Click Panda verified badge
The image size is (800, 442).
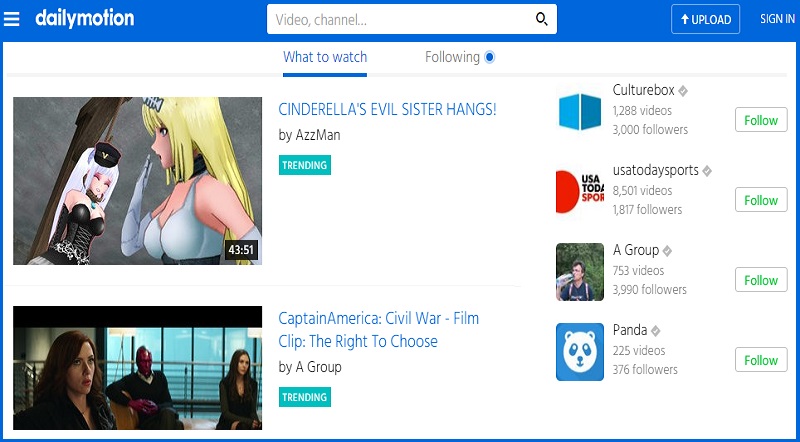[x=655, y=331]
